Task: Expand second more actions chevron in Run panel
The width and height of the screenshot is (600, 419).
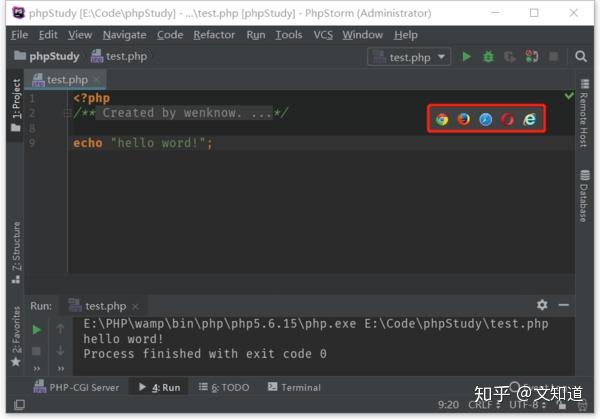Action: (61, 368)
